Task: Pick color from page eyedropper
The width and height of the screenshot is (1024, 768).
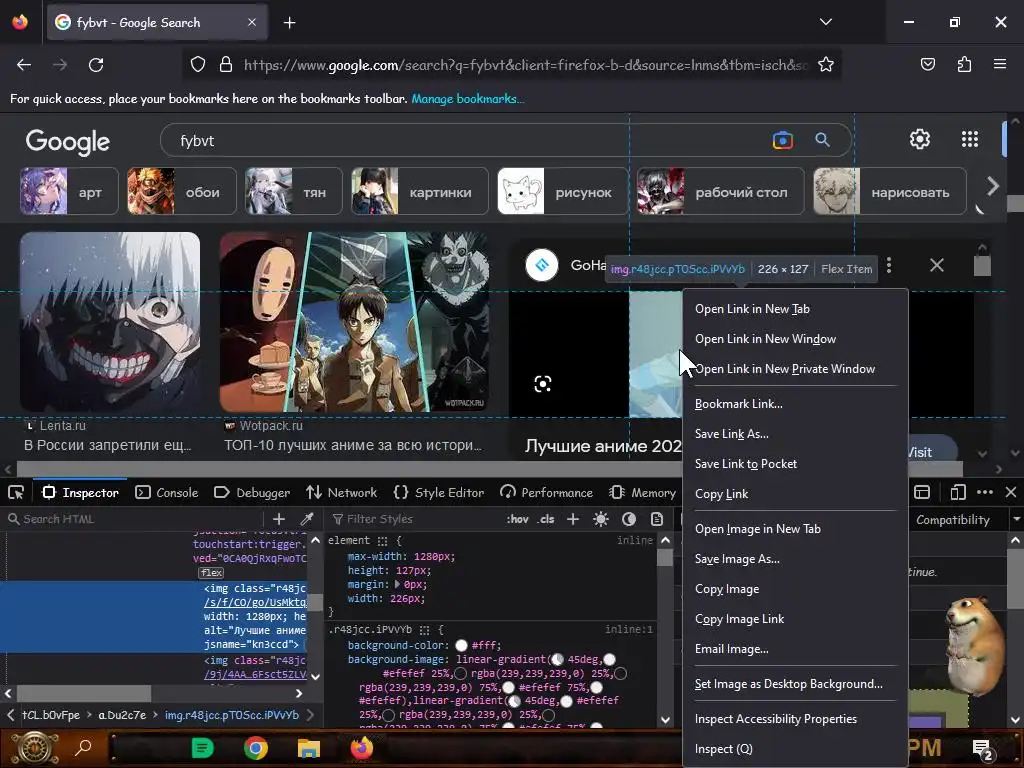Action: pyautogui.click(x=306, y=519)
